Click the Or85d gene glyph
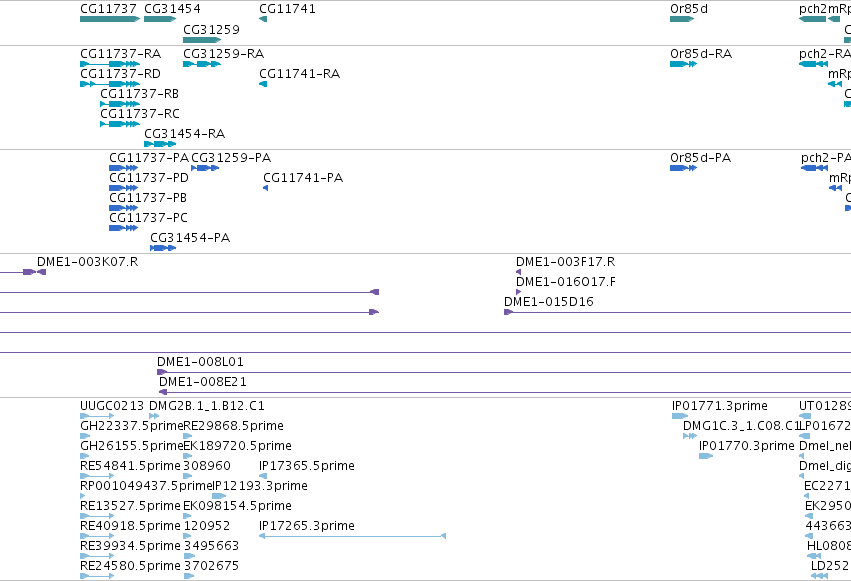 point(682,19)
